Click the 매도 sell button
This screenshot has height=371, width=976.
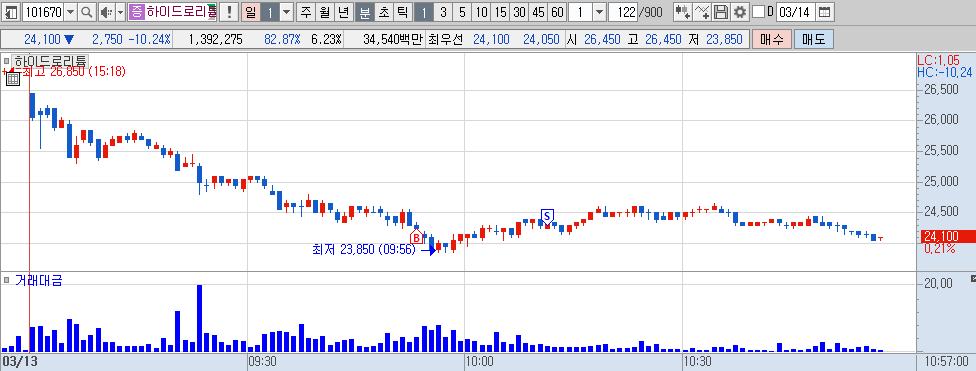point(814,39)
